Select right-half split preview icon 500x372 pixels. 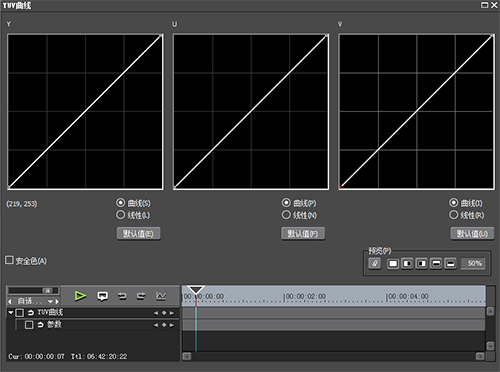[422, 264]
